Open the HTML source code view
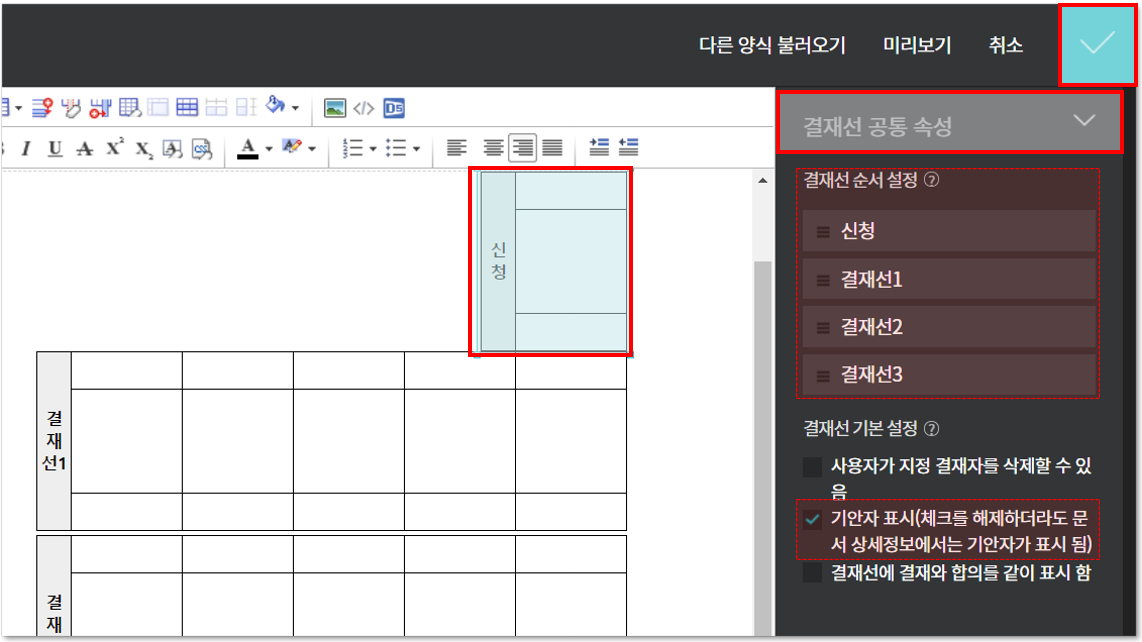The height and width of the screenshot is (642, 1142). 364,108
